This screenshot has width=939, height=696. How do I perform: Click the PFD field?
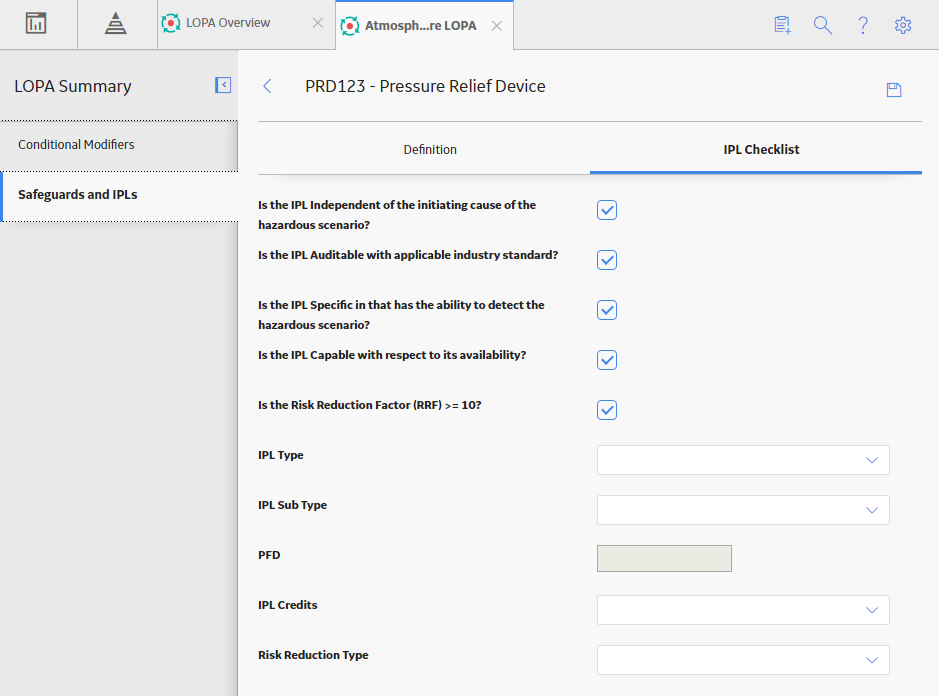tap(664, 558)
